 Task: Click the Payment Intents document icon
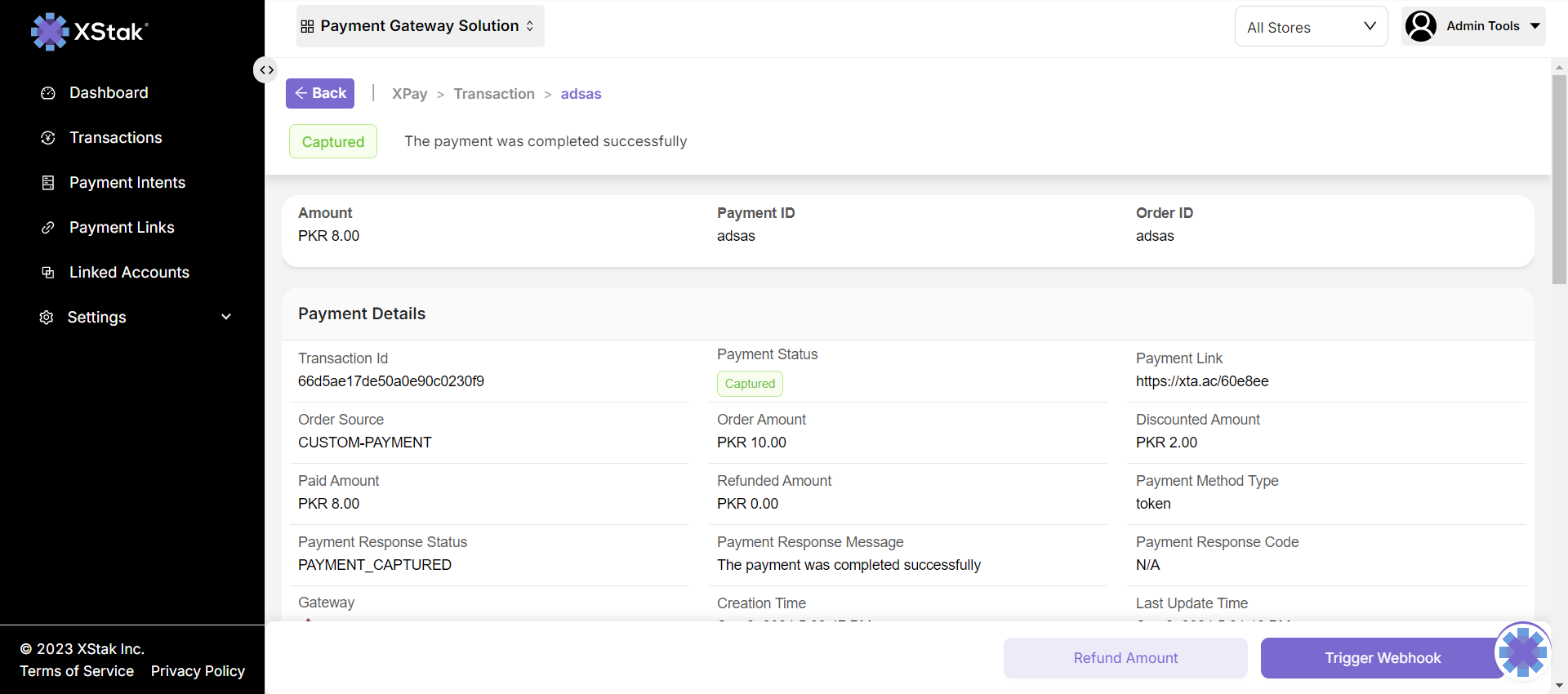[48, 183]
